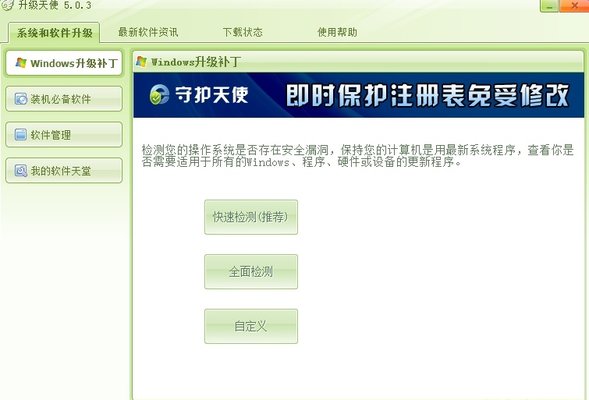Screen dimensions: 589x400
Task: Open 装机必备软件 in the sidebar
Action: click(x=64, y=99)
